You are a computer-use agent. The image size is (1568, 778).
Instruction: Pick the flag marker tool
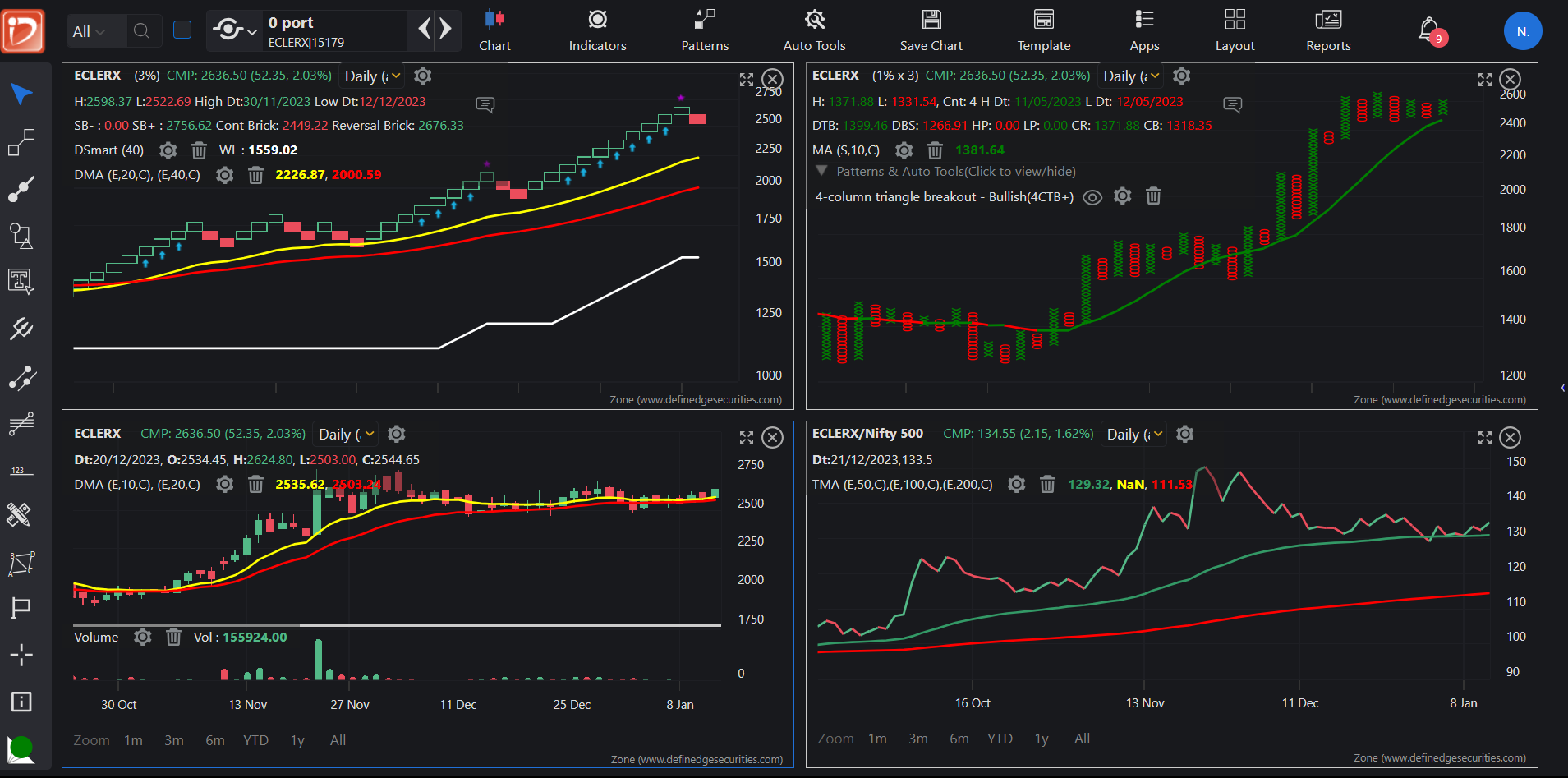pos(21,608)
